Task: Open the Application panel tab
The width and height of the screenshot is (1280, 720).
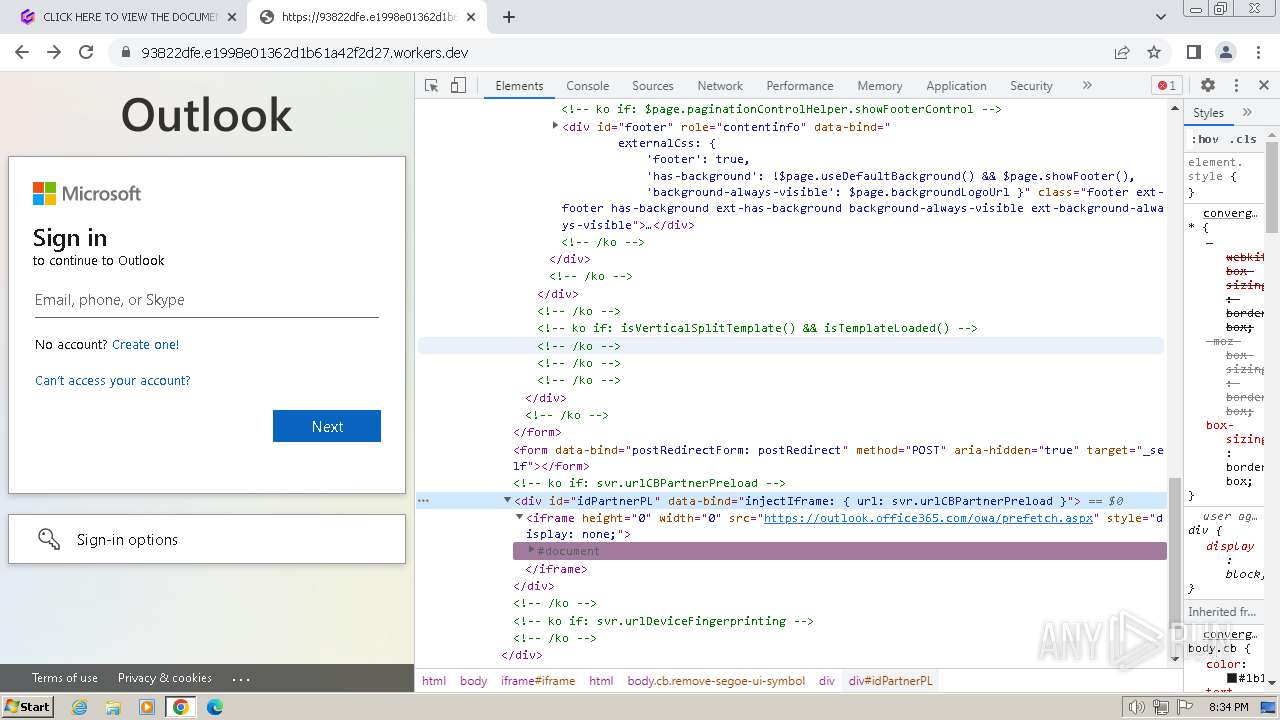Action: (956, 86)
